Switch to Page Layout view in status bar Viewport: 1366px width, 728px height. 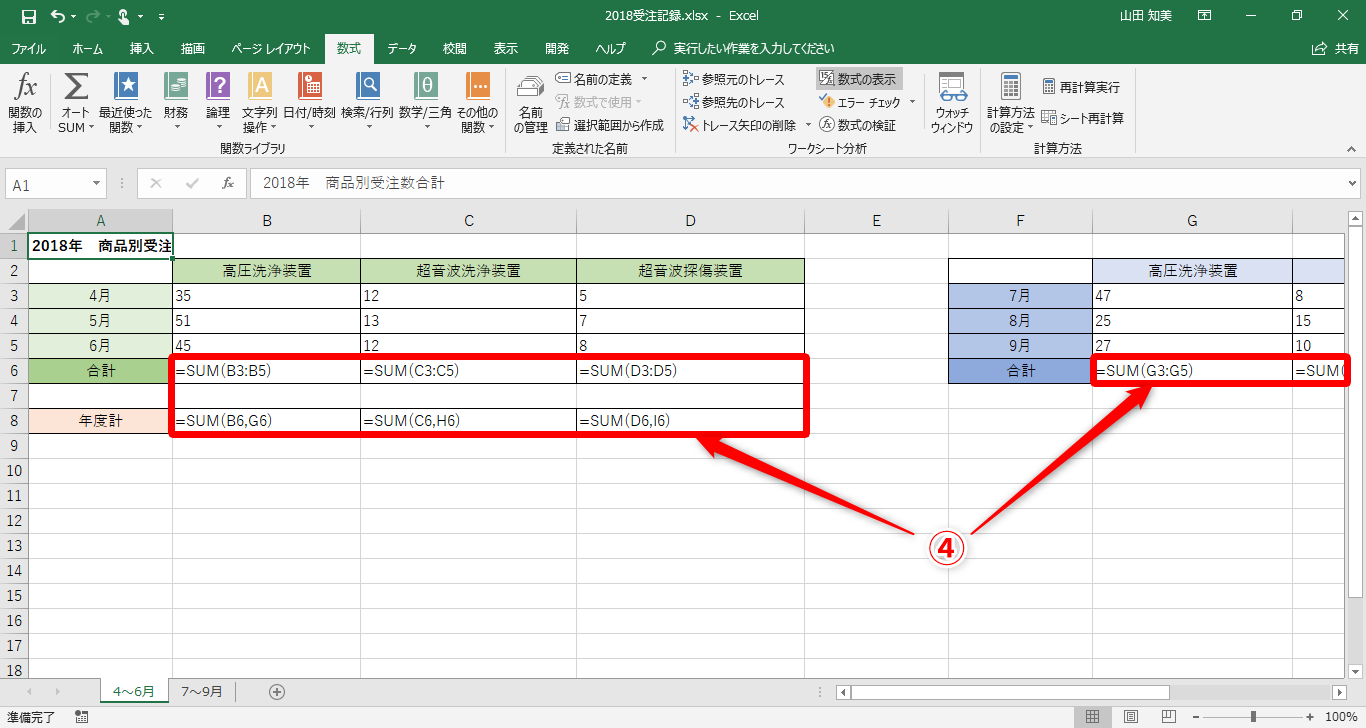[x=1130, y=717]
